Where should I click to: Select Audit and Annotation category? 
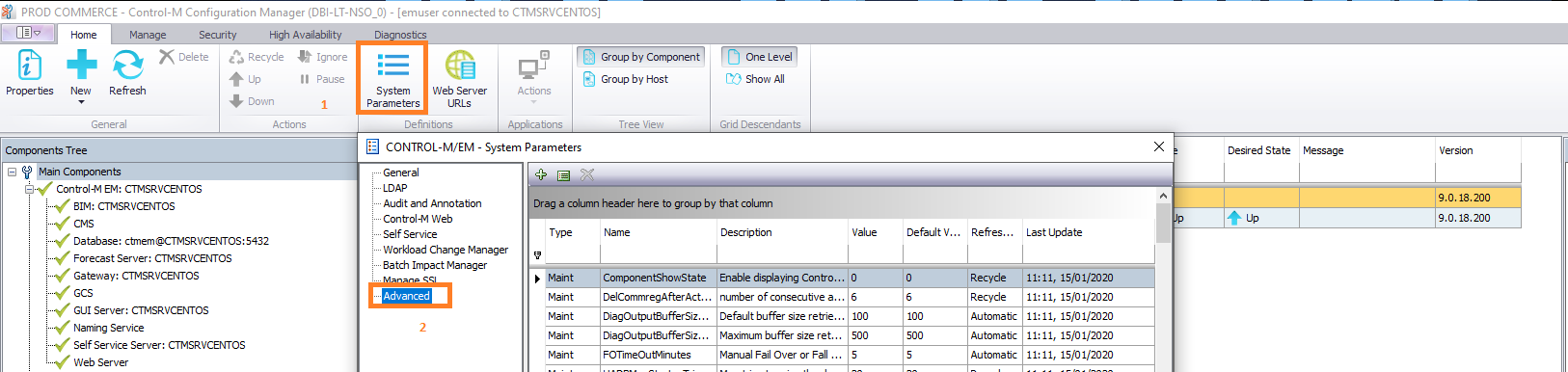(432, 203)
